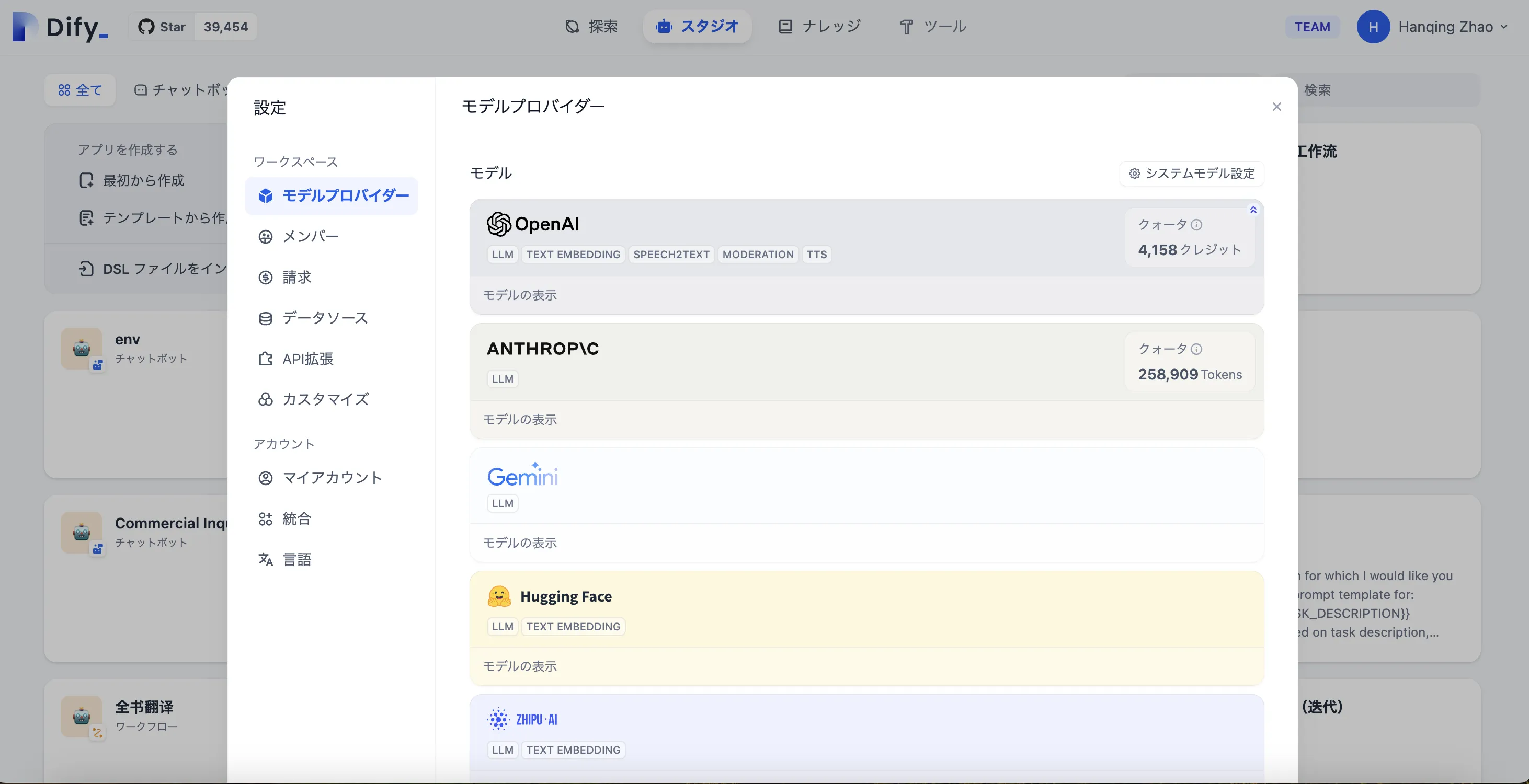Click システムモデル設定 button
Screen dimensions: 1529x784
(1191, 174)
